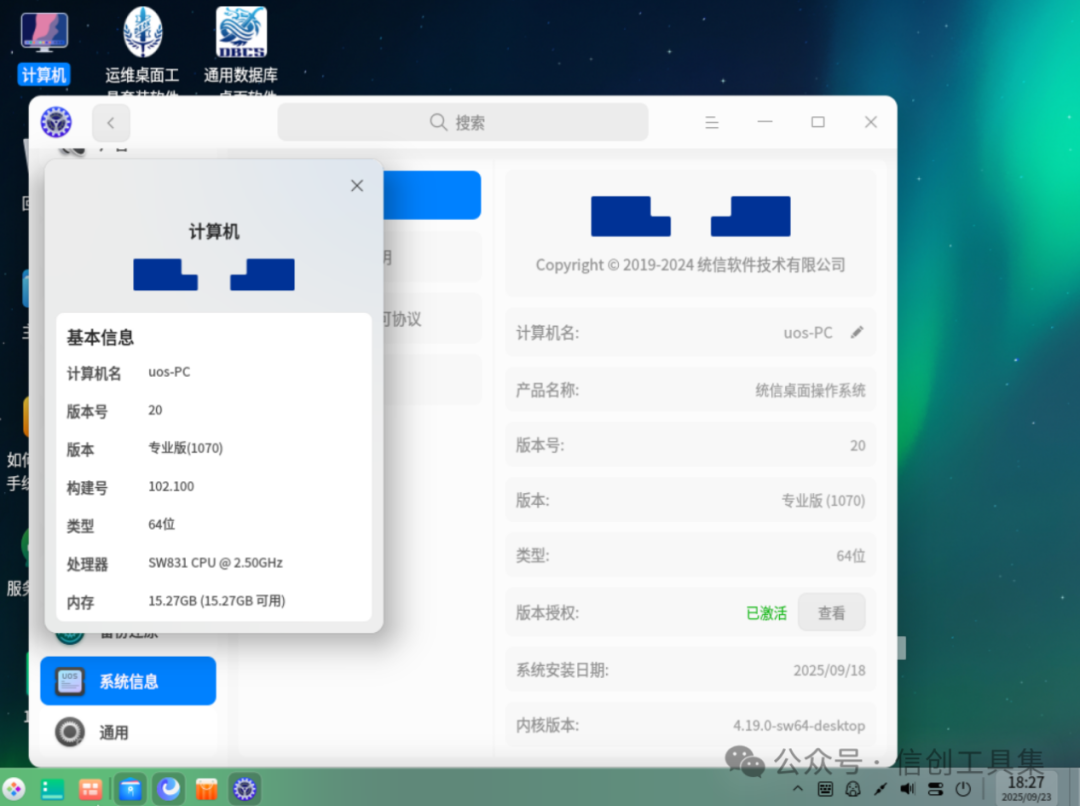Click the 64位 value in the right panel
The width and height of the screenshot is (1080, 806).
click(851, 556)
